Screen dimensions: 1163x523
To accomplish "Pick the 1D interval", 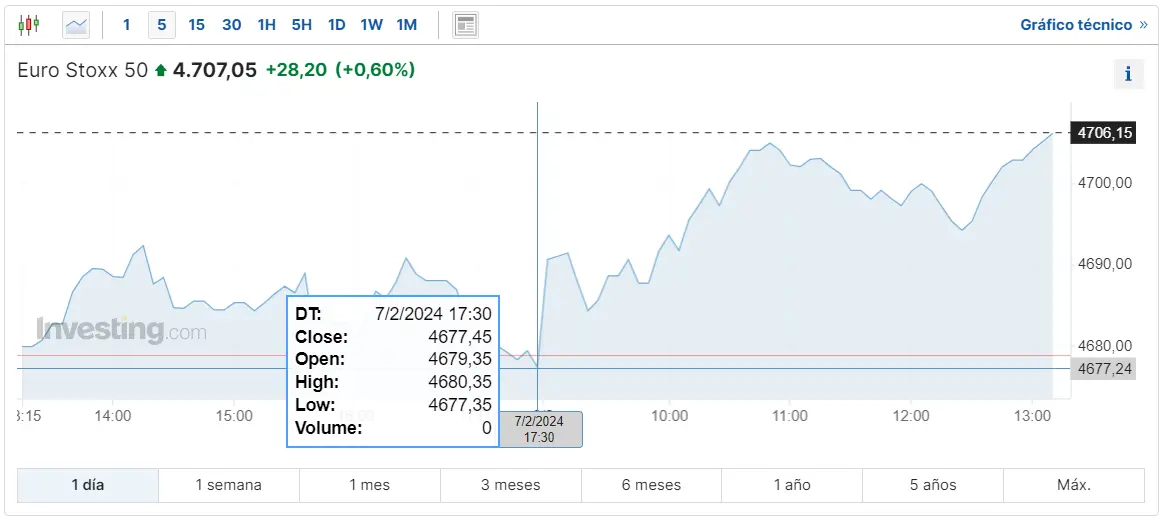I will click(337, 24).
